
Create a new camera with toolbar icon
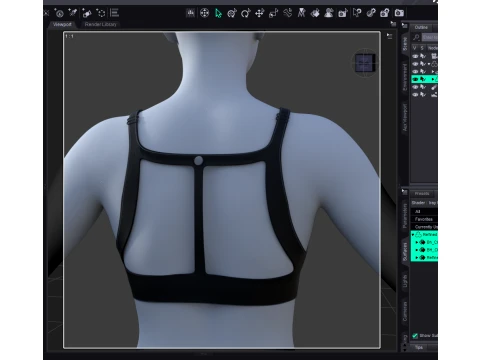[59, 13]
